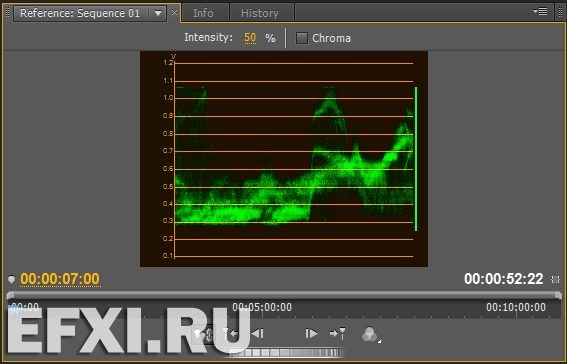Switch to the Info tab
This screenshot has height=364, width=567.
coord(205,13)
